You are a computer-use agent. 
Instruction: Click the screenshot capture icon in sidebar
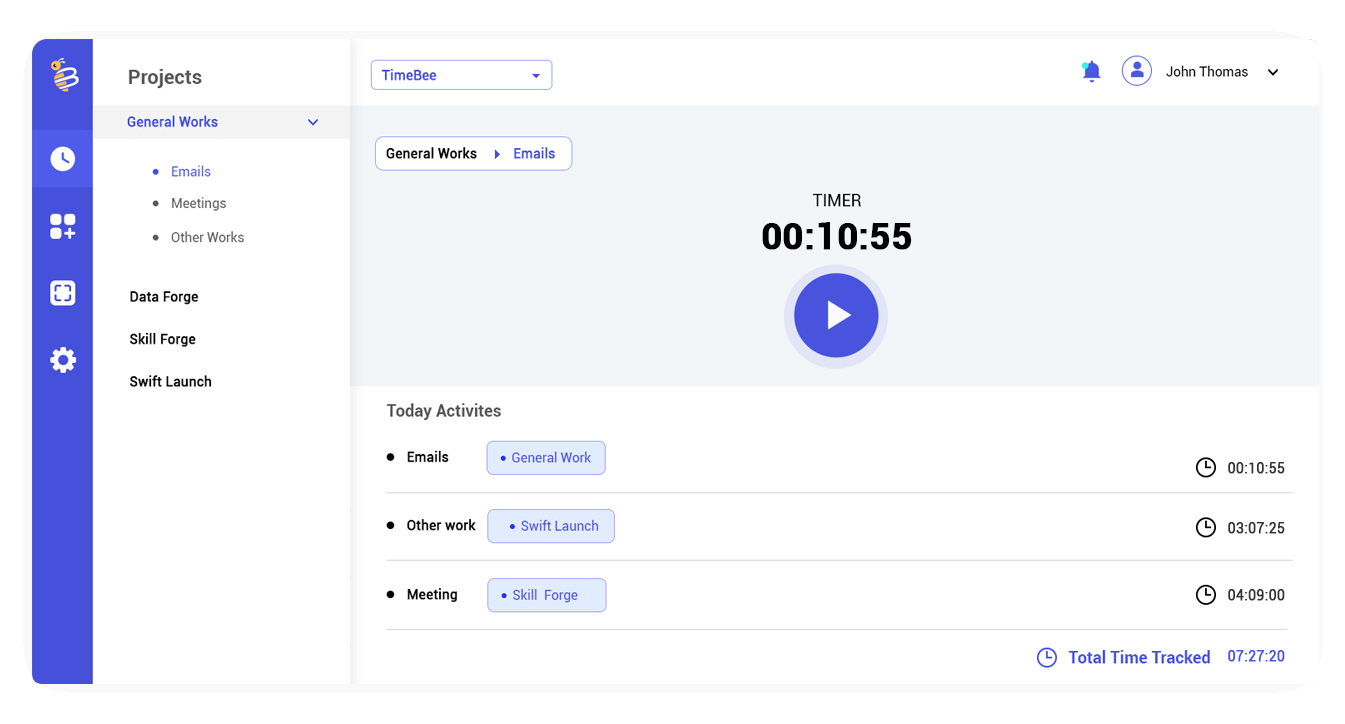pos(62,292)
